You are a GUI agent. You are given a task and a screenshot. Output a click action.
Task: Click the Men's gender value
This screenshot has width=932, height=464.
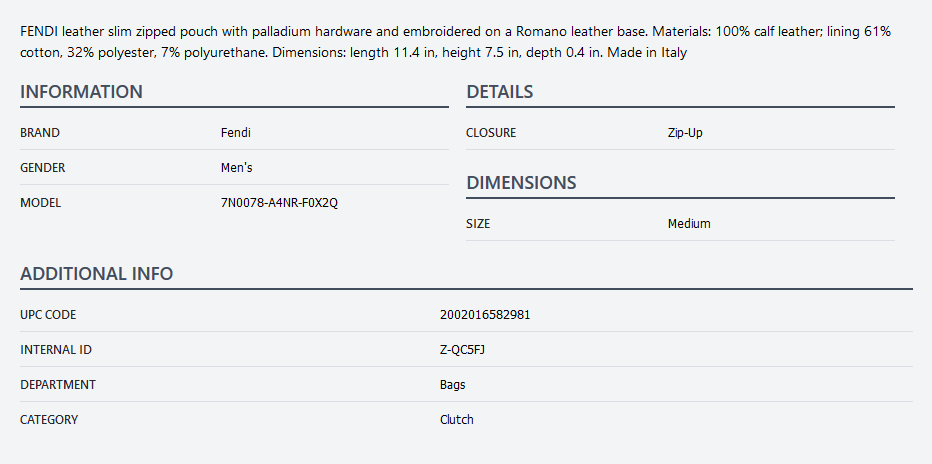pos(237,168)
